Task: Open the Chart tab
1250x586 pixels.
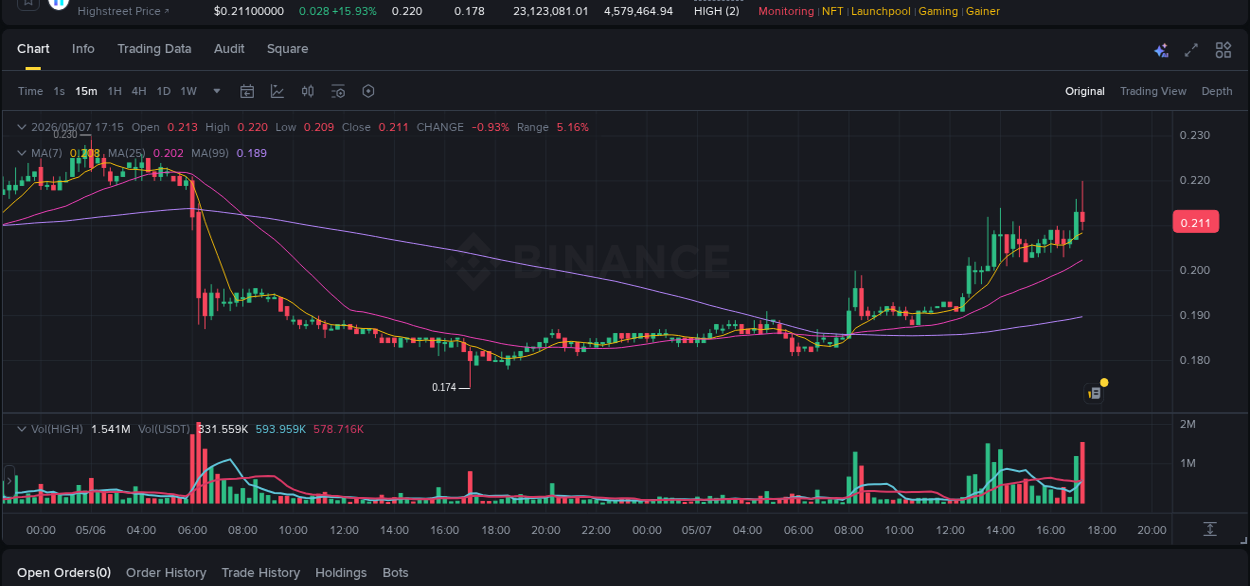Action: tap(33, 49)
